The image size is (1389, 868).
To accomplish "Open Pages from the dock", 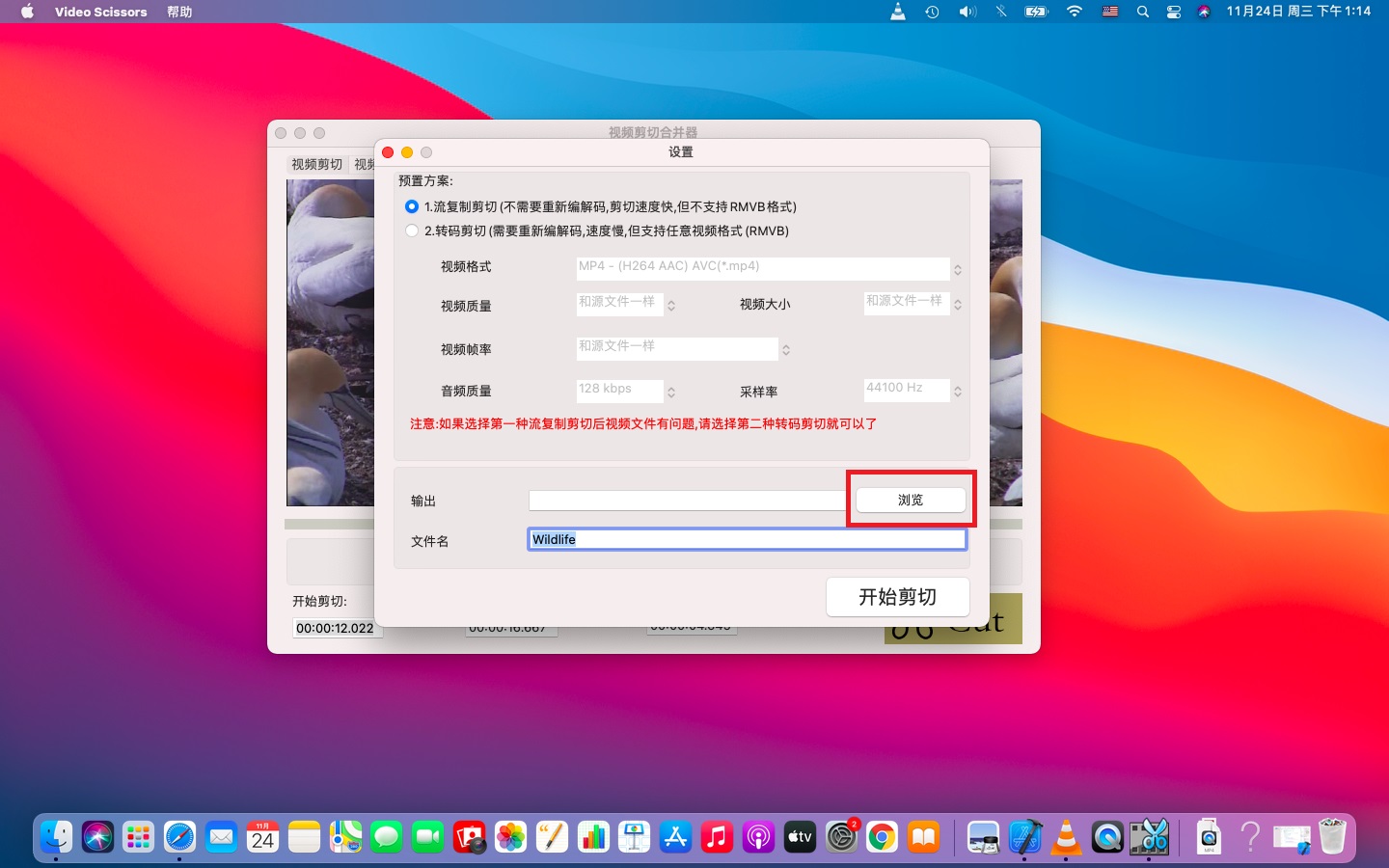I will [x=552, y=837].
